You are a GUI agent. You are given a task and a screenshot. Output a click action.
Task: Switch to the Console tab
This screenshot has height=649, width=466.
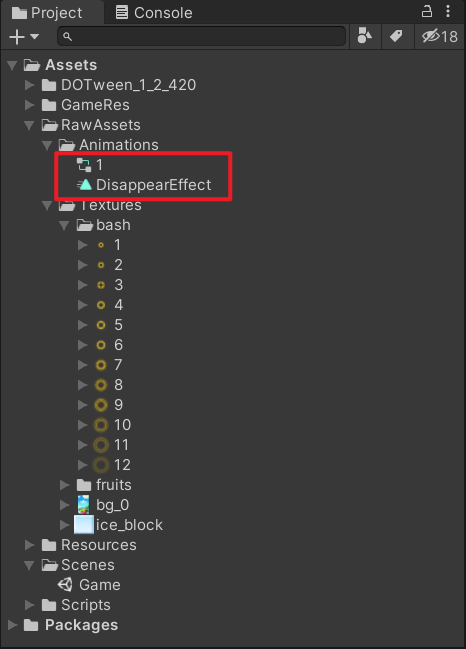click(154, 13)
